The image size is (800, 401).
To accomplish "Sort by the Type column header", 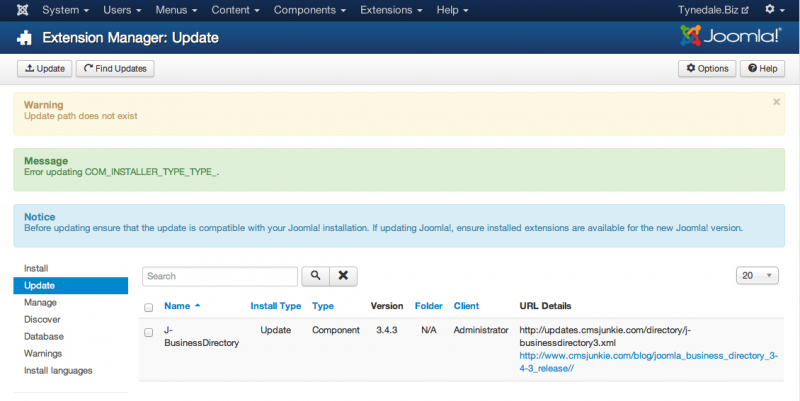I will 323,306.
